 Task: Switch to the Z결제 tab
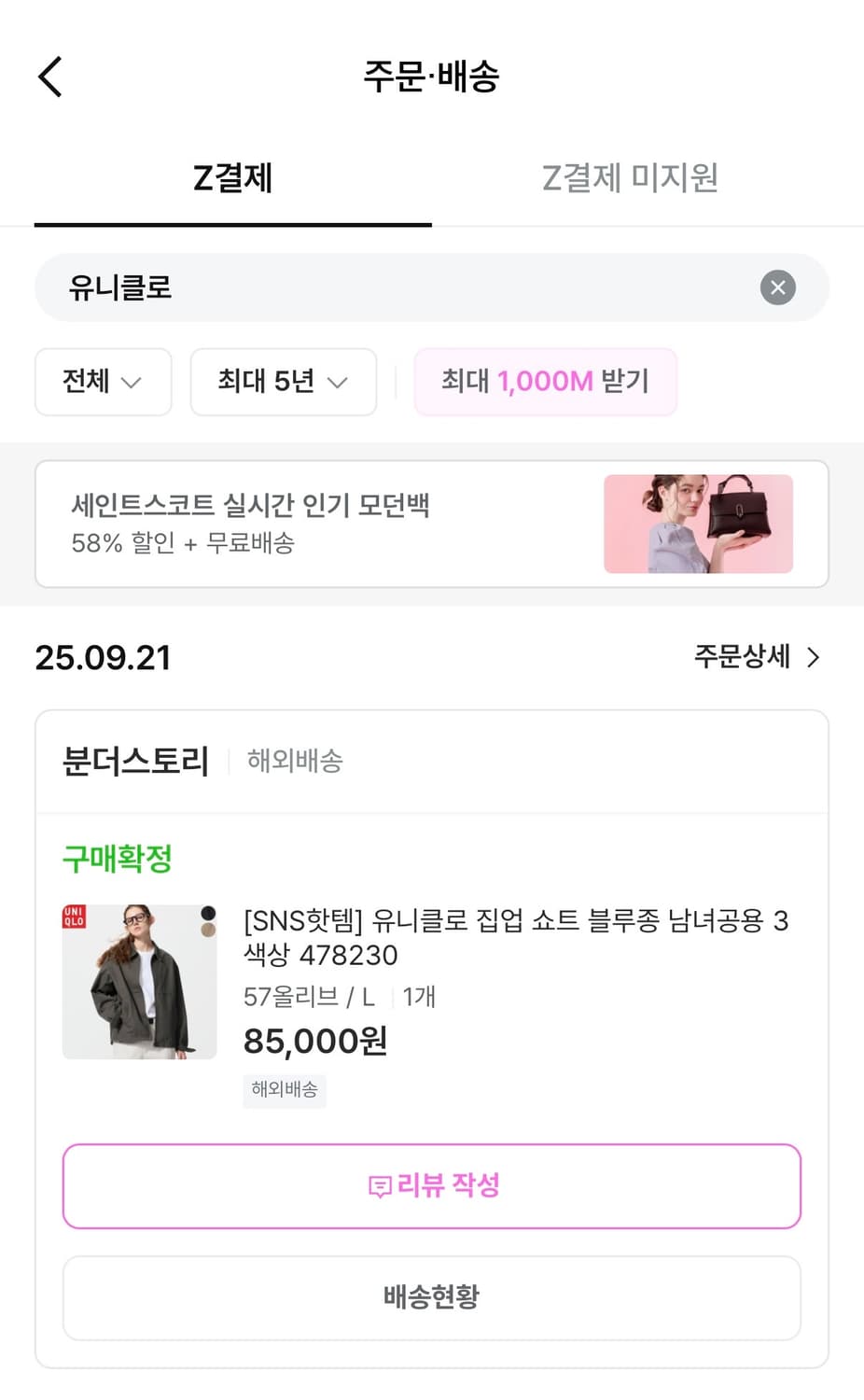tap(232, 178)
